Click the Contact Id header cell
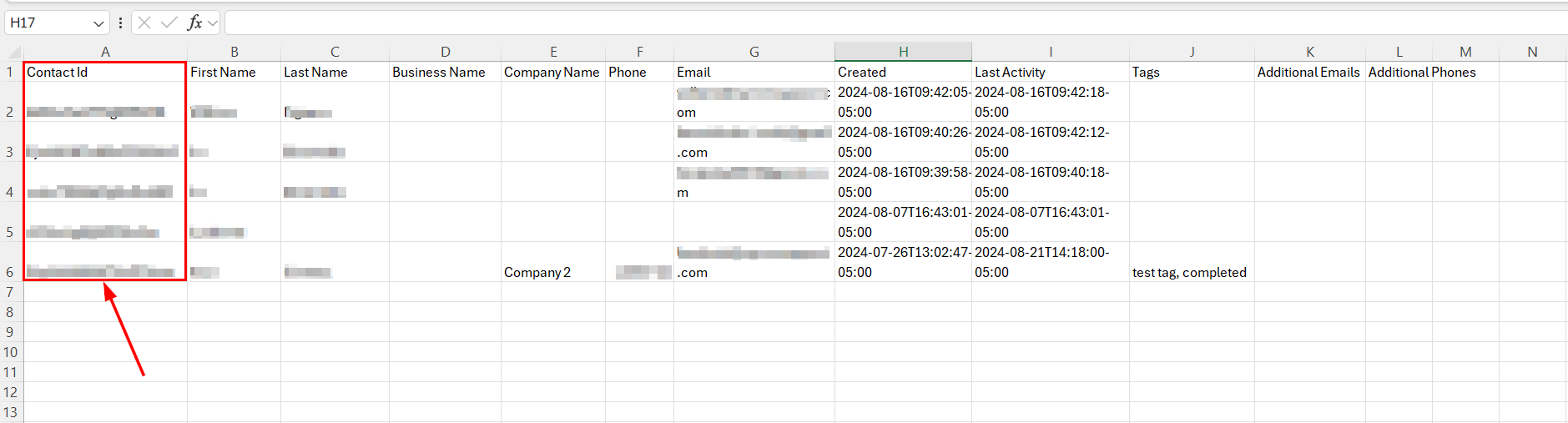Viewport: 1568px width, 423px height. point(105,72)
